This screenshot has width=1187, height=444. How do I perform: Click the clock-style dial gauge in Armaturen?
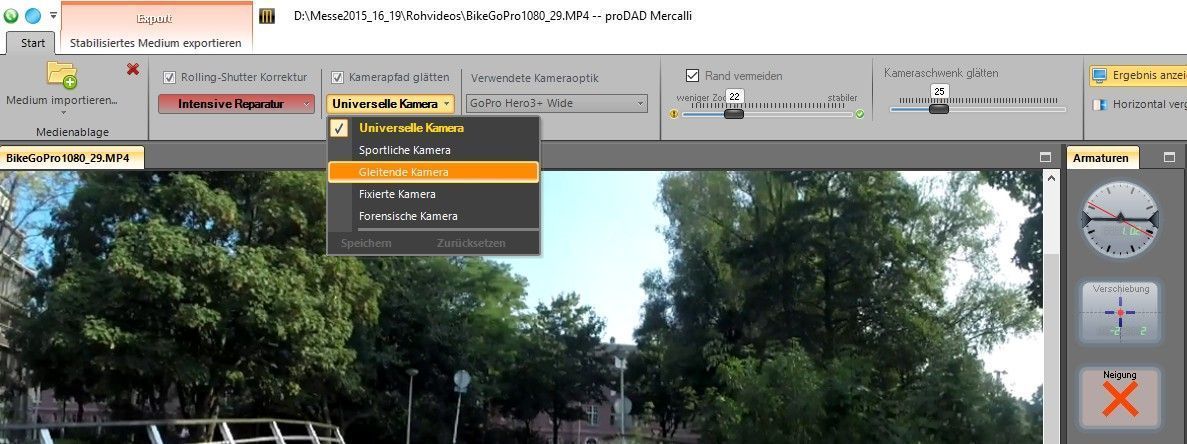coord(1120,219)
